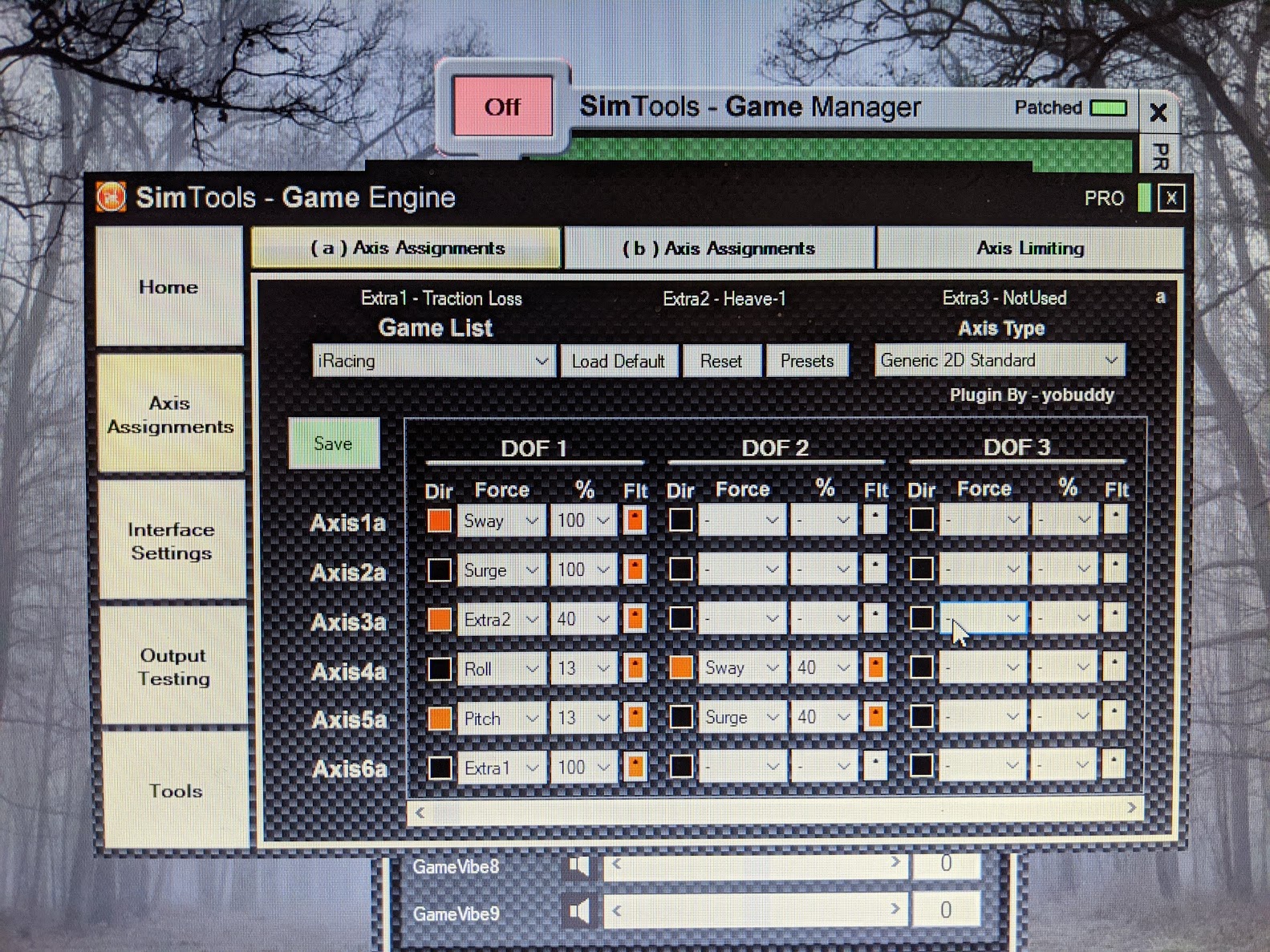The height and width of the screenshot is (952, 1270).
Task: Open the Axis4a DOF 2 filter icon
Action: point(875,667)
